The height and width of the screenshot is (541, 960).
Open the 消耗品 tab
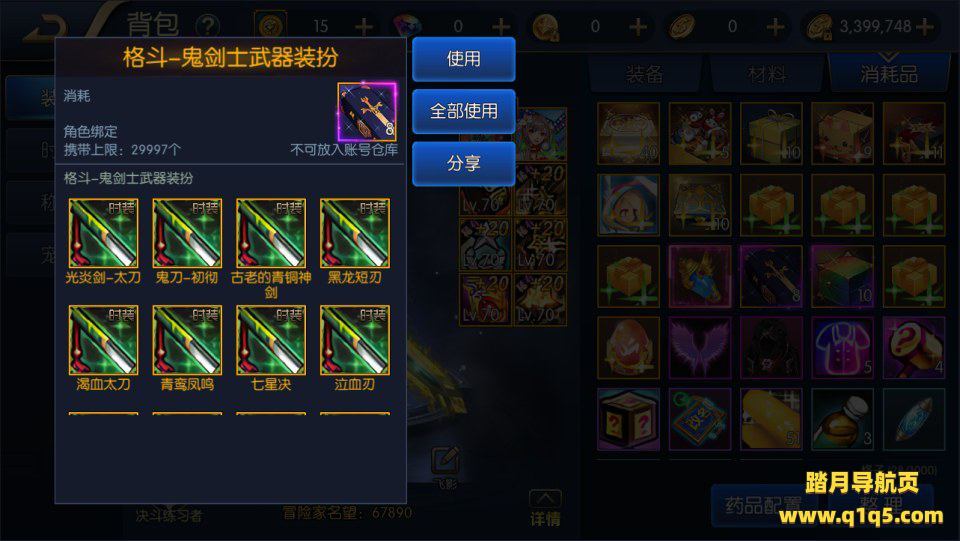889,74
